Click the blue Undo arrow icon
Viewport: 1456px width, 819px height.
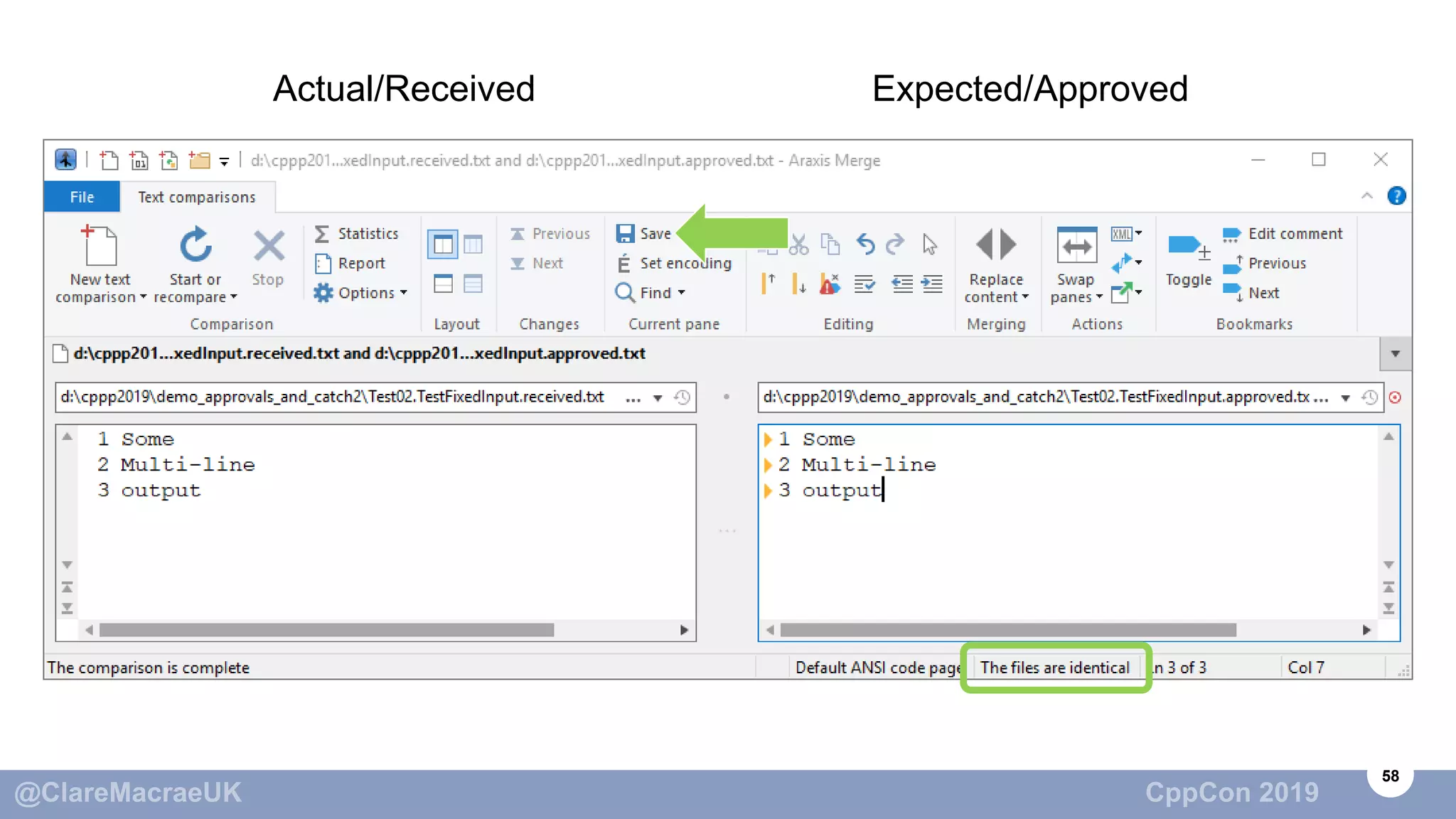tap(865, 245)
